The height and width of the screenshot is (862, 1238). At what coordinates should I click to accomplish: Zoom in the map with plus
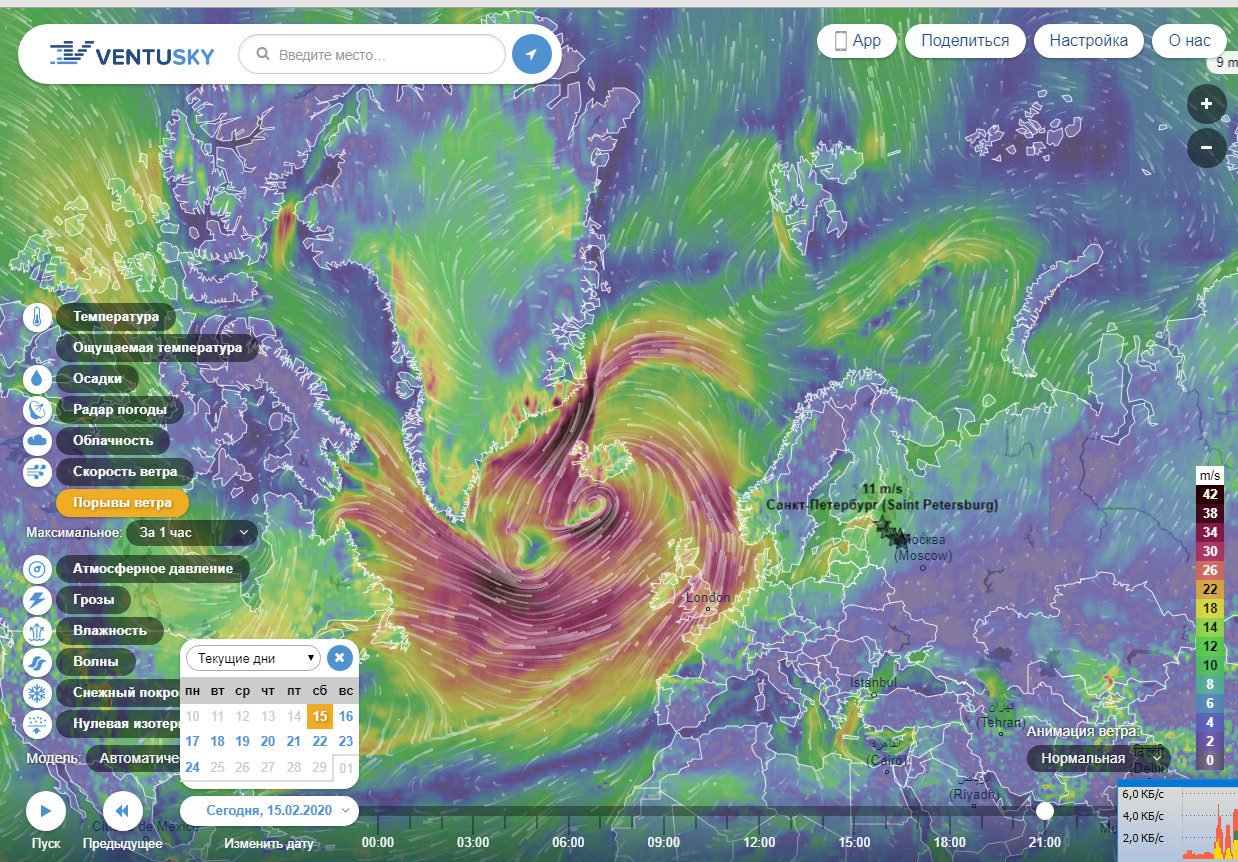click(1206, 104)
